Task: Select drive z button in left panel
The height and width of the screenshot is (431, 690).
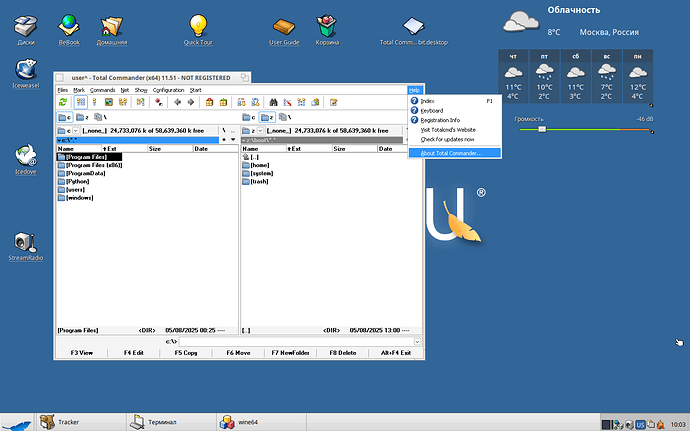Action: coord(82,118)
